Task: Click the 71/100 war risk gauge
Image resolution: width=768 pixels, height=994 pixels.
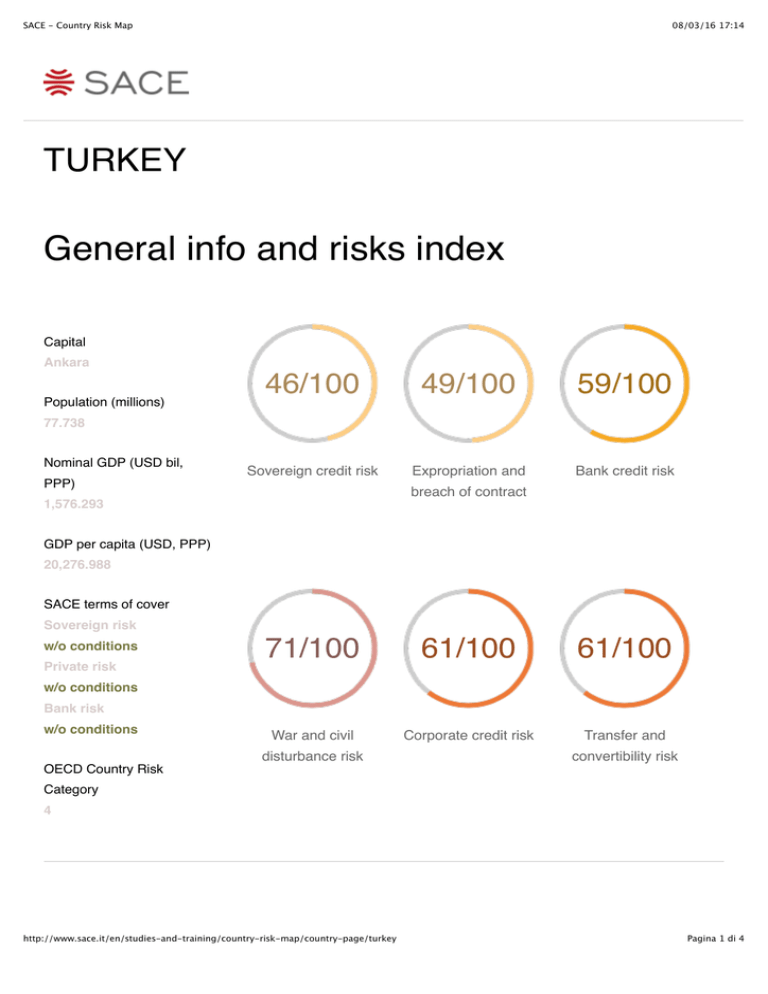Action: pos(314,648)
